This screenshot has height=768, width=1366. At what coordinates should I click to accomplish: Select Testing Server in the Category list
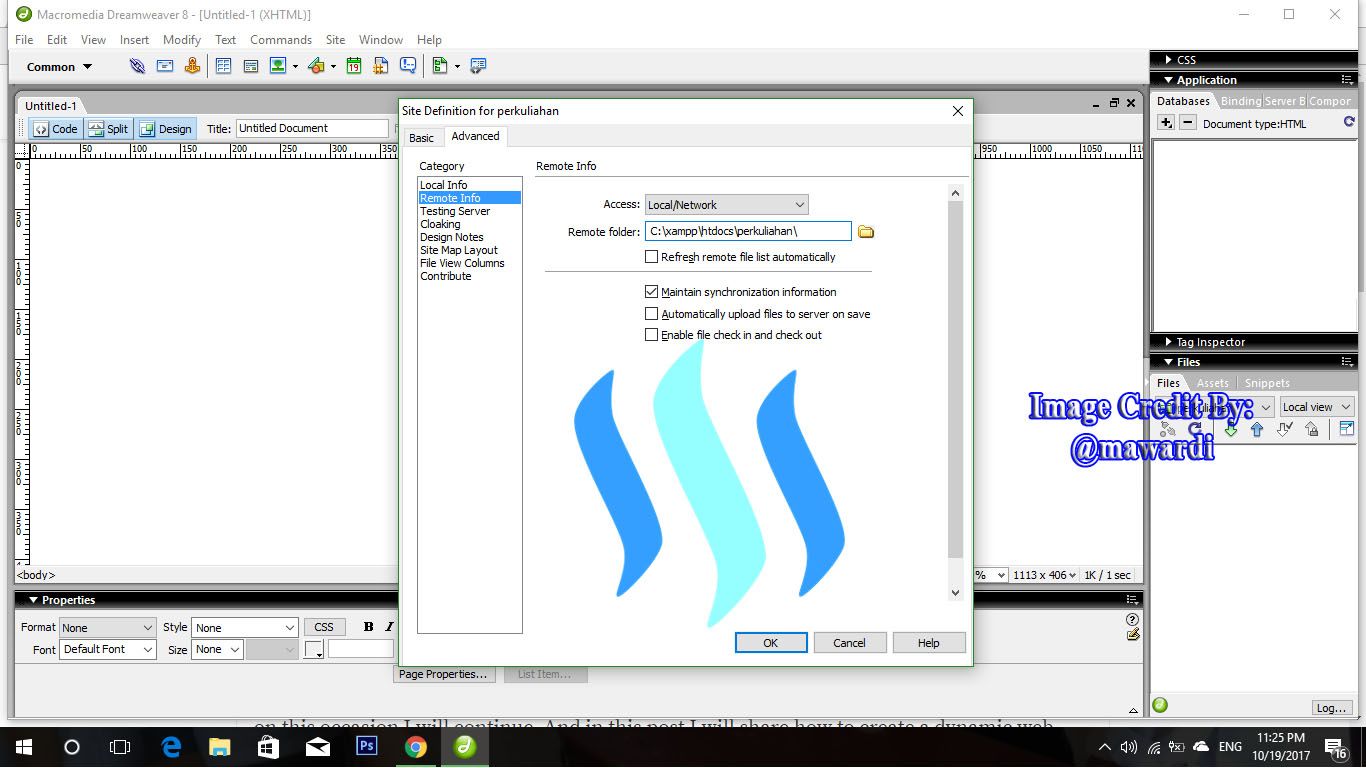pos(455,211)
